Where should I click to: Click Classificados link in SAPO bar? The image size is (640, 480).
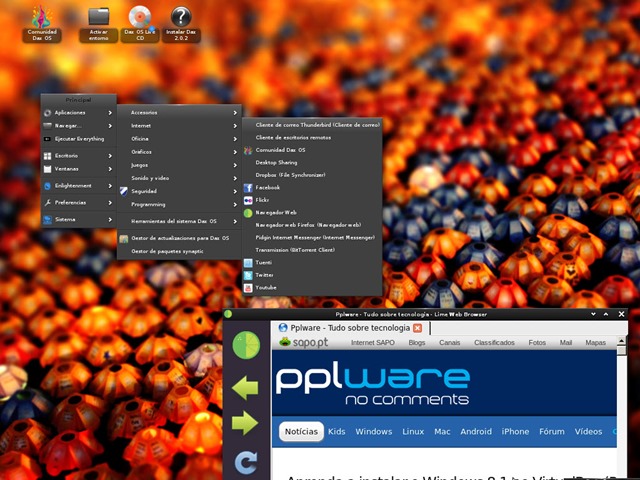[x=494, y=343]
